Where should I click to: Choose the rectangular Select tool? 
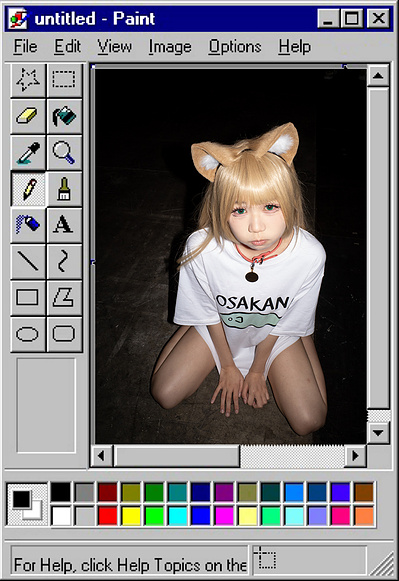tap(64, 80)
